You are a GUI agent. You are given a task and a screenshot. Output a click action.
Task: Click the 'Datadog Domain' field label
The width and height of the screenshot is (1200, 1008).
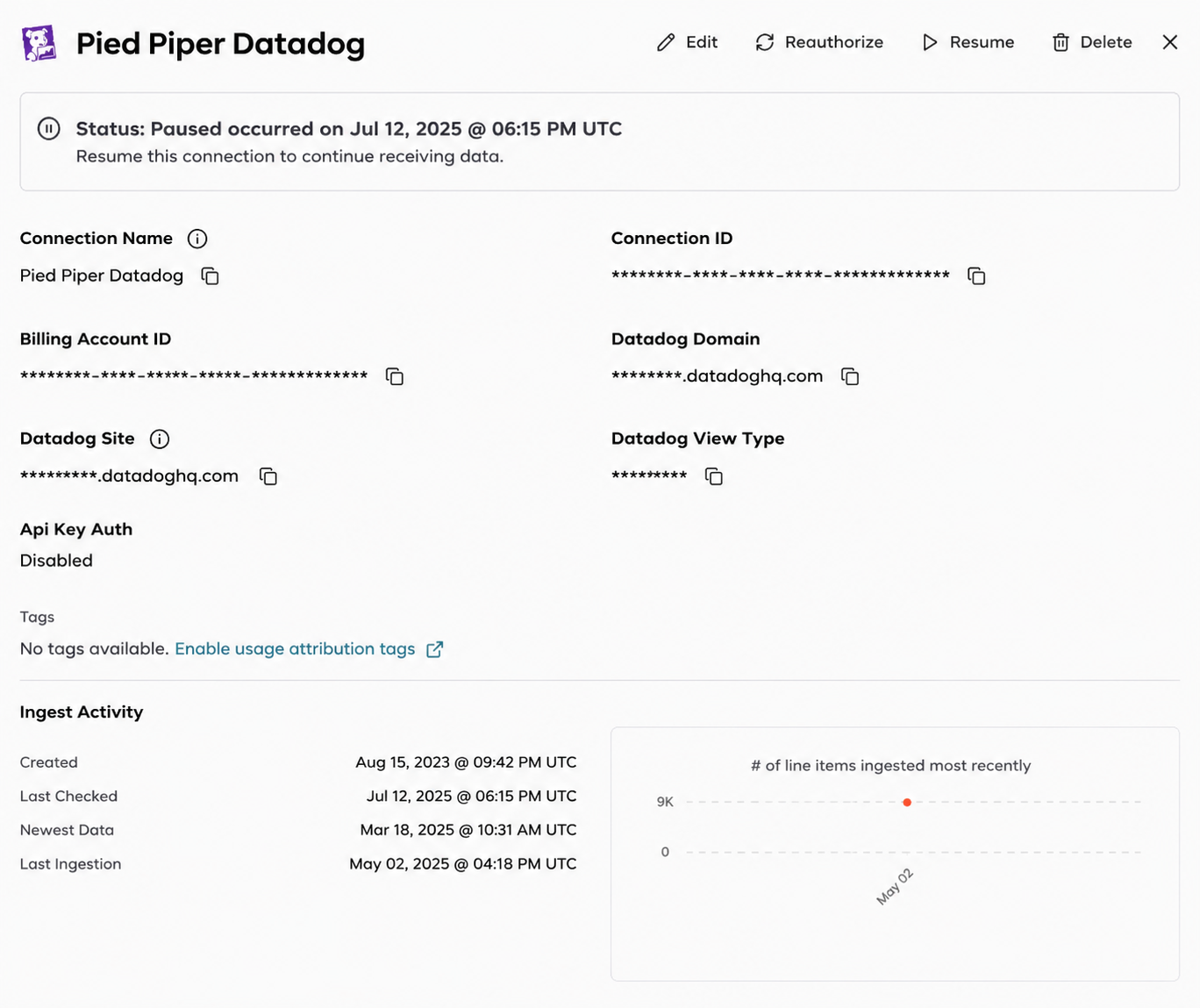[686, 339]
